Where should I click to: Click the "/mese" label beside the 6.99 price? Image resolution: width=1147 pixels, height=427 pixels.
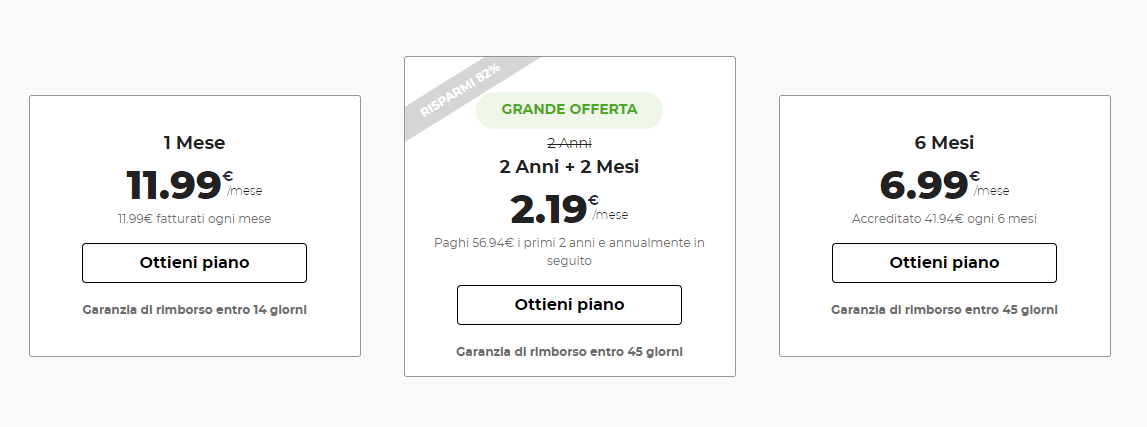click(992, 191)
